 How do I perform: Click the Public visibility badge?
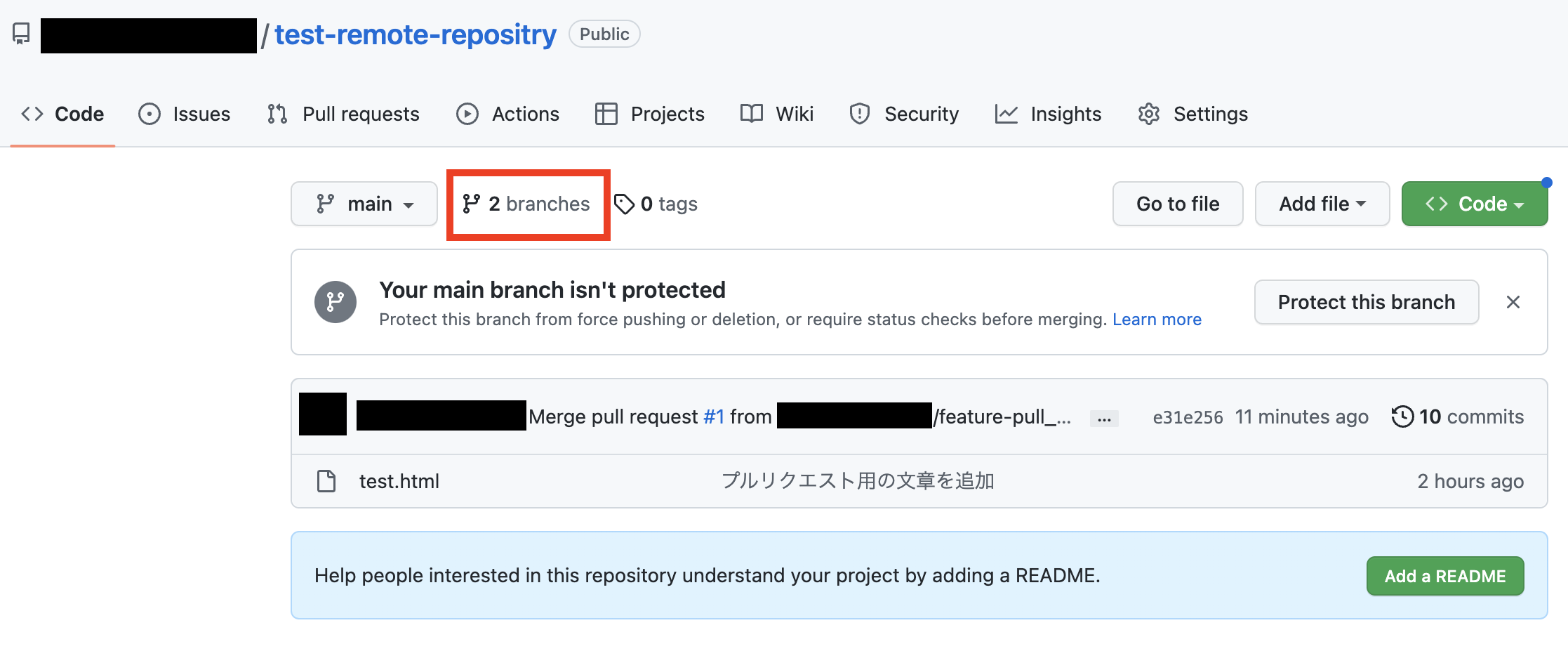[604, 34]
